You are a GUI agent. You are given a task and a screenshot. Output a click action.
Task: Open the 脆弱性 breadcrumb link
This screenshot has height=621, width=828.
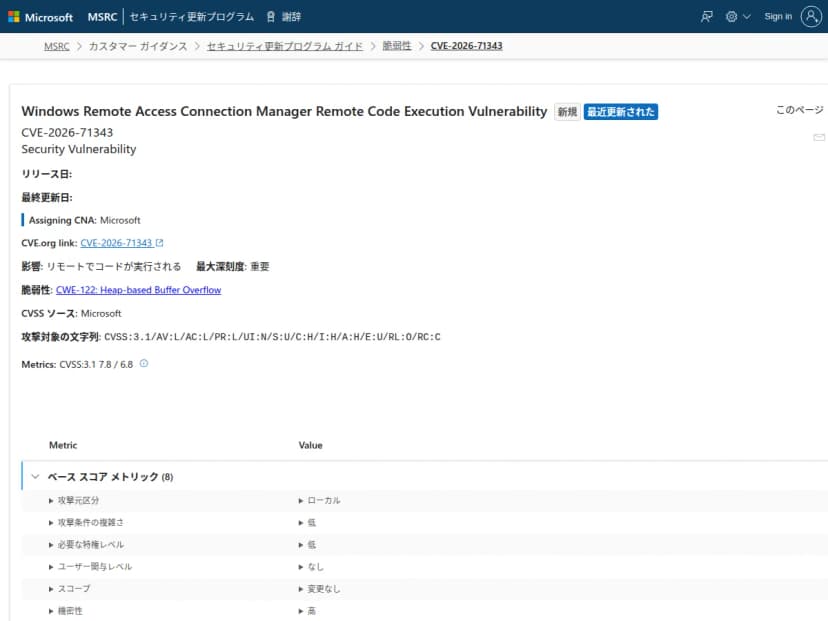tap(397, 46)
